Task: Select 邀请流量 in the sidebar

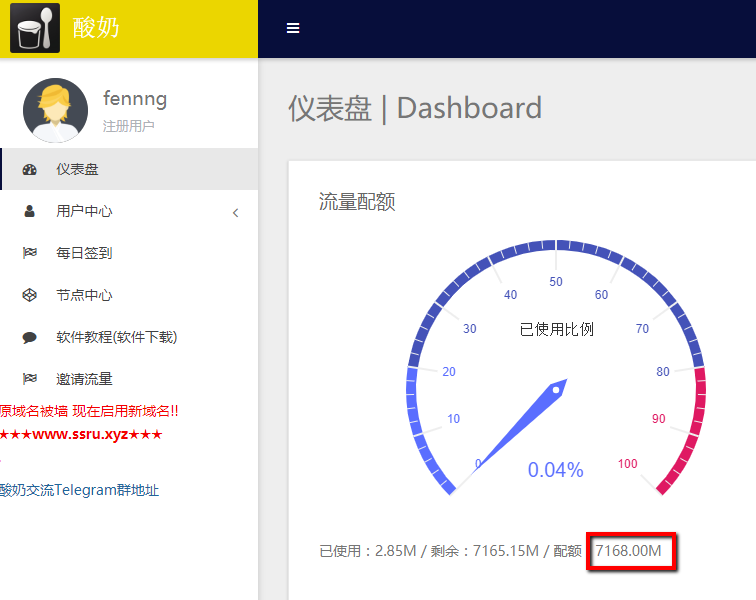Action: (84, 380)
